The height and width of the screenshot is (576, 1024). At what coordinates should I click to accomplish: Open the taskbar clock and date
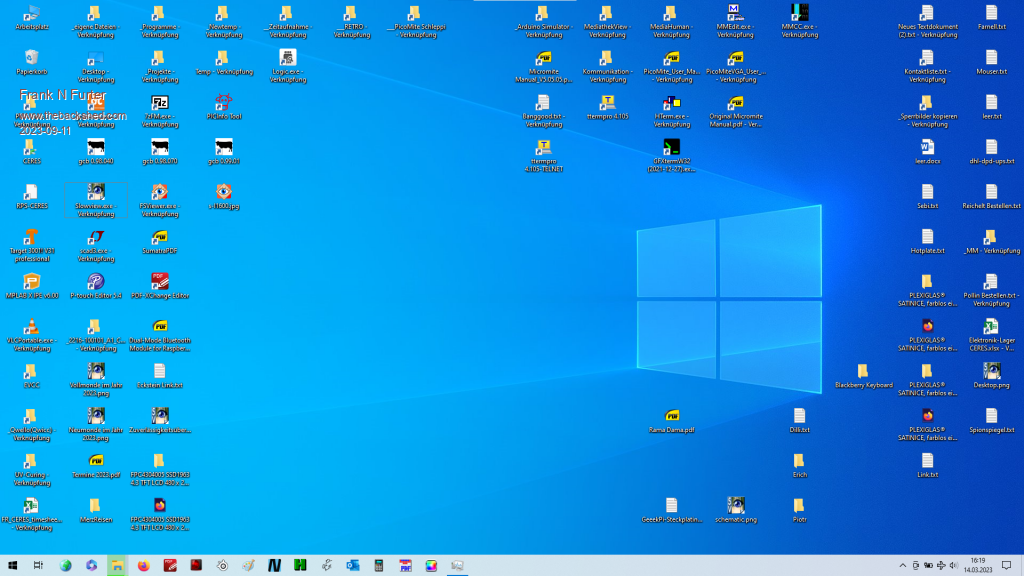click(x=977, y=566)
